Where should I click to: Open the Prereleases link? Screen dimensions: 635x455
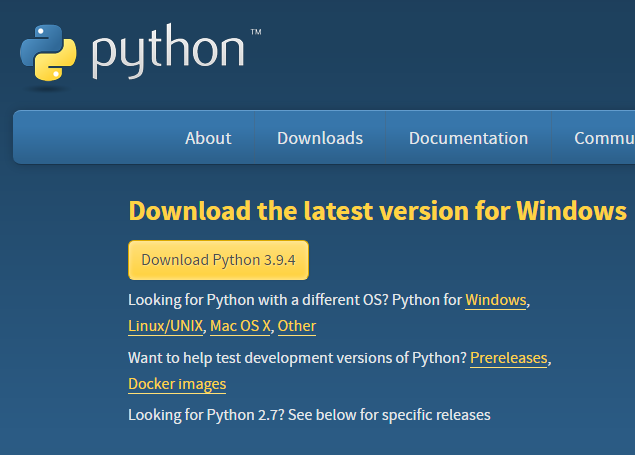coord(509,358)
